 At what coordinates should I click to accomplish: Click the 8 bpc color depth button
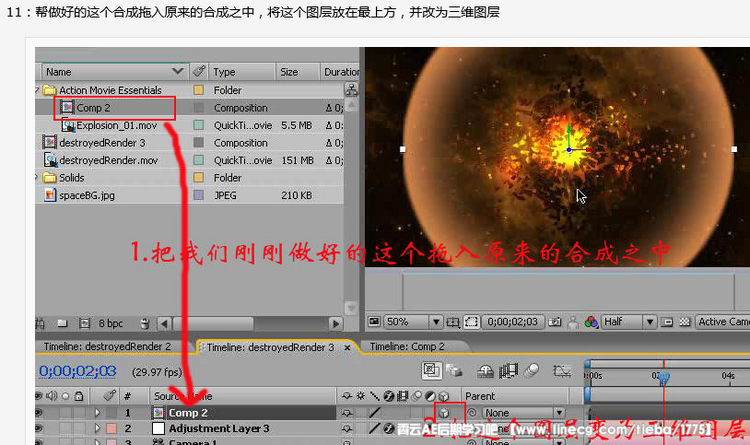click(110, 323)
